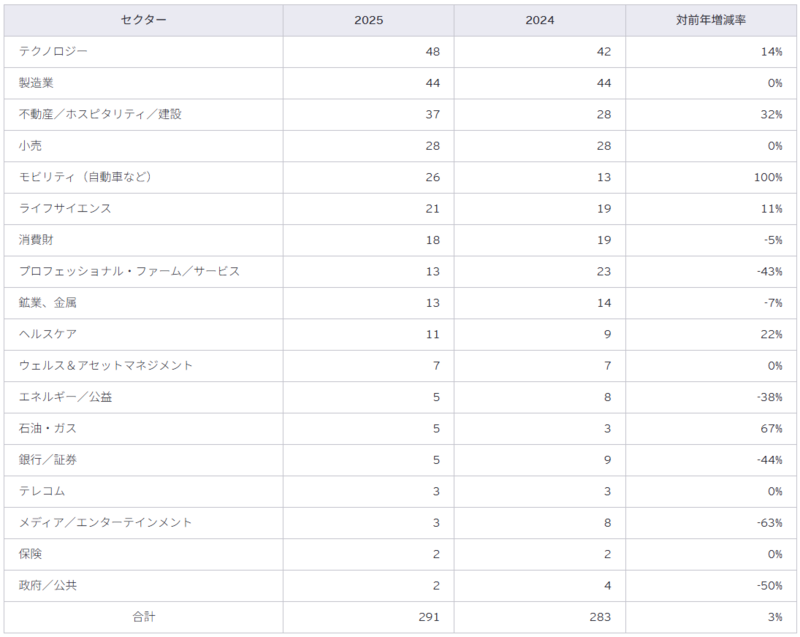The height and width of the screenshot is (637, 800).
Task: Select the 合計 total row label
Action: (x=143, y=617)
